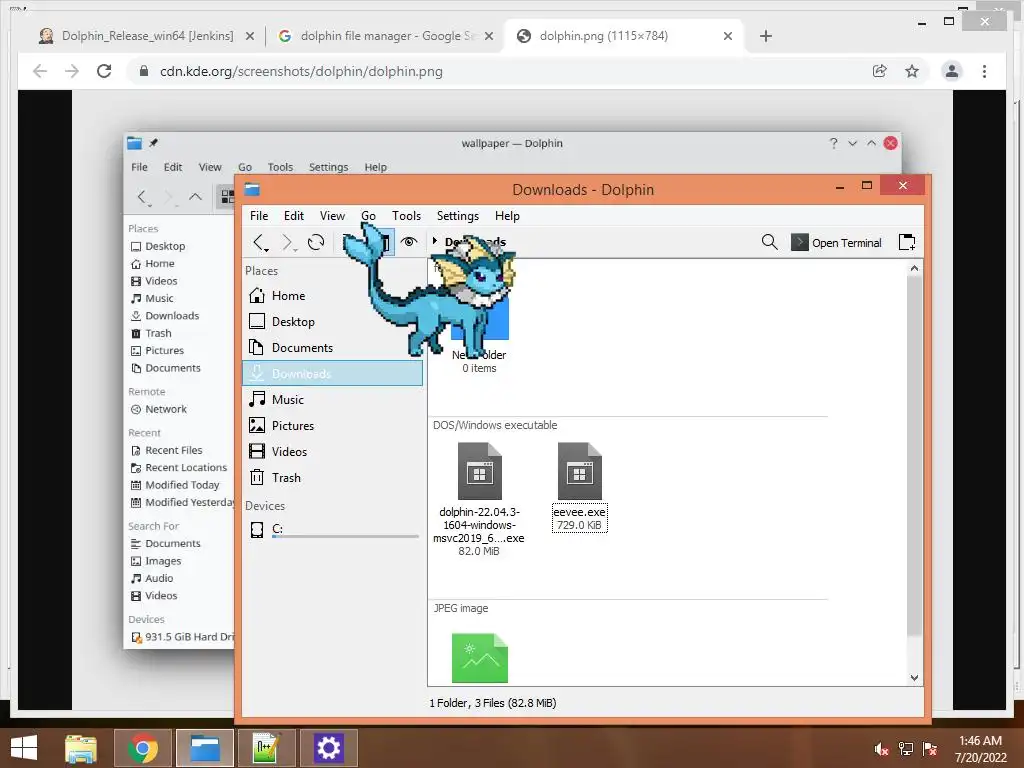Reload the page in Chrome
Image resolution: width=1024 pixels, height=768 pixels.
coord(104,71)
